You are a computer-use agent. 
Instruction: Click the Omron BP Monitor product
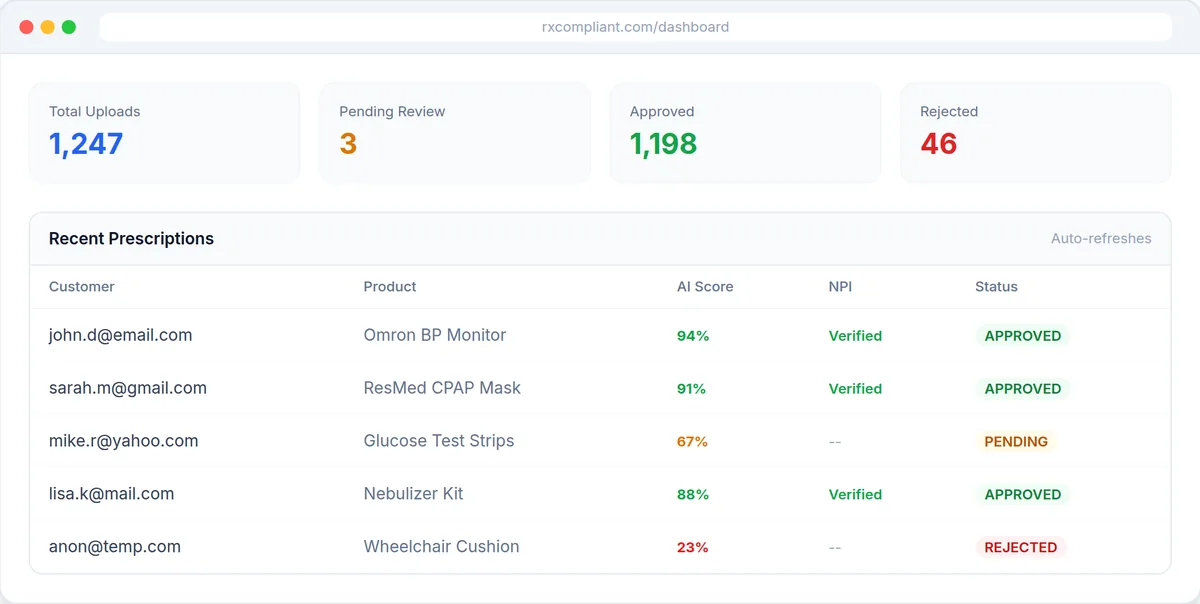435,335
